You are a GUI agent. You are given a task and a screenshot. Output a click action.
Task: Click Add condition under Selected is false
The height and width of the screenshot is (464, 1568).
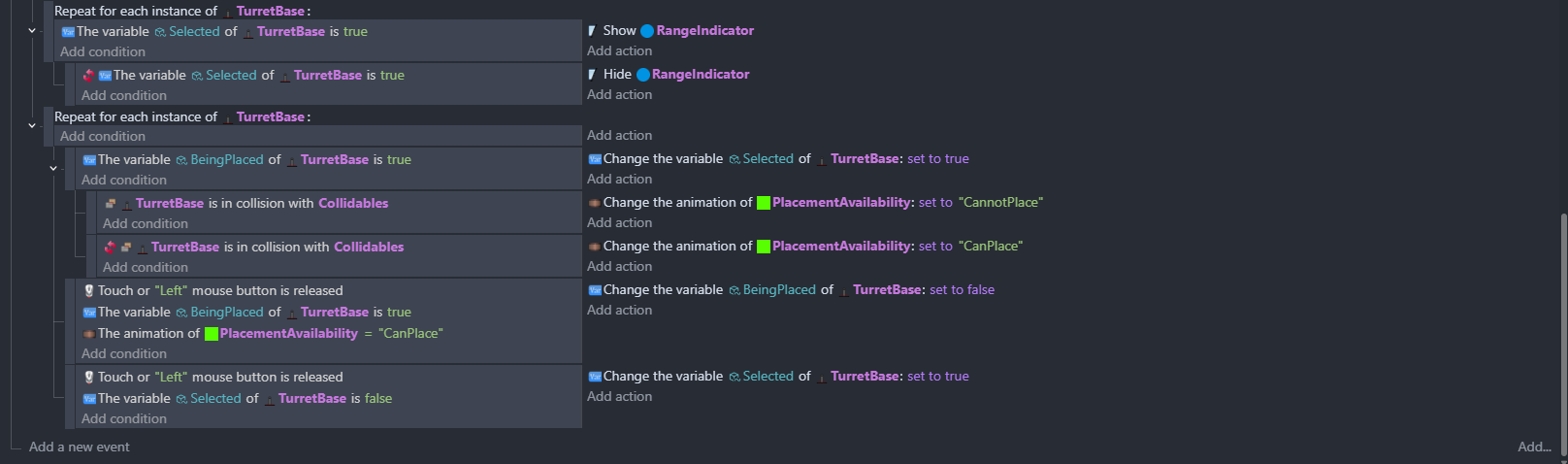point(124,419)
